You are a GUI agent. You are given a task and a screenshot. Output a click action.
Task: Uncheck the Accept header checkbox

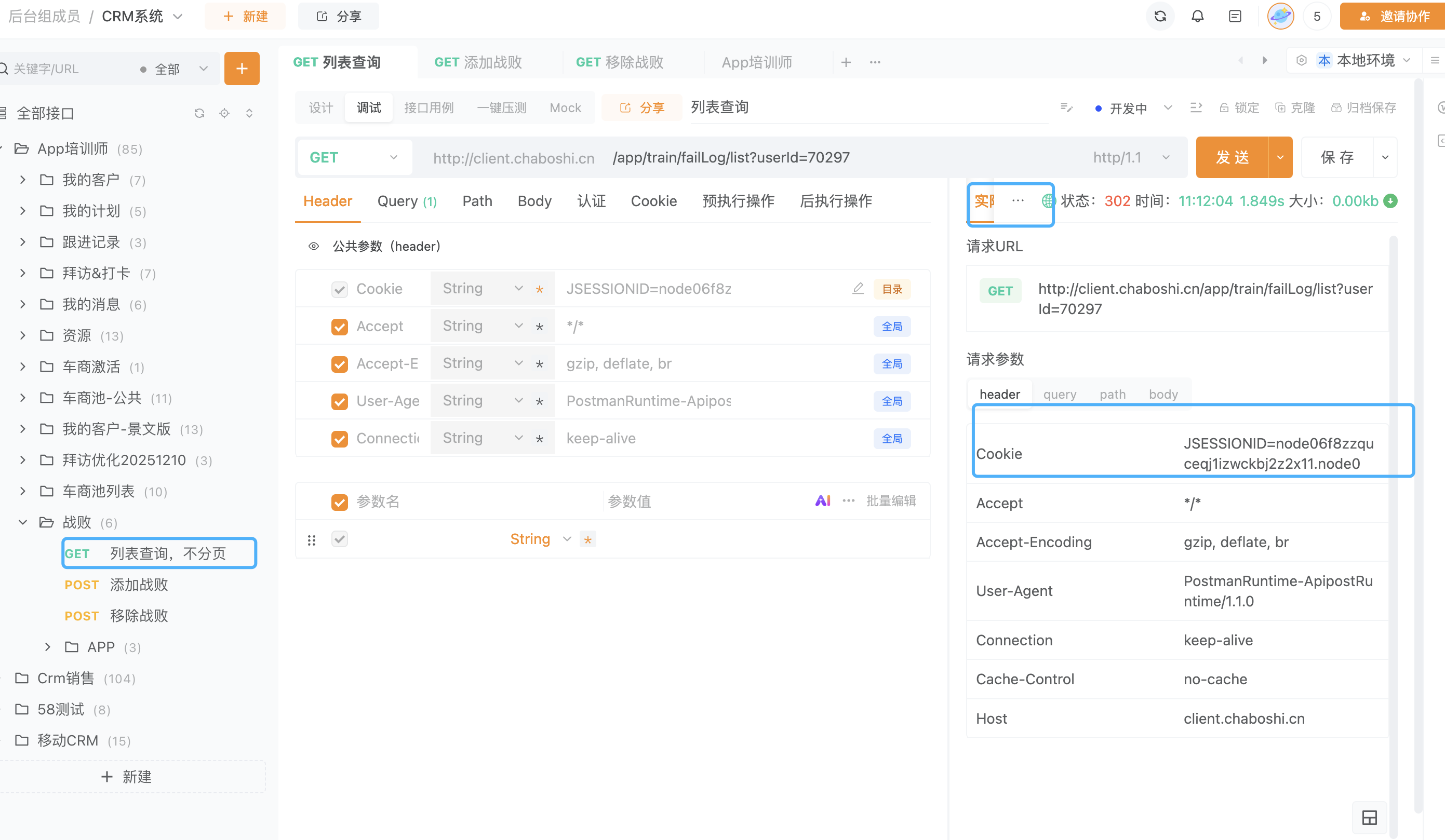tap(340, 327)
